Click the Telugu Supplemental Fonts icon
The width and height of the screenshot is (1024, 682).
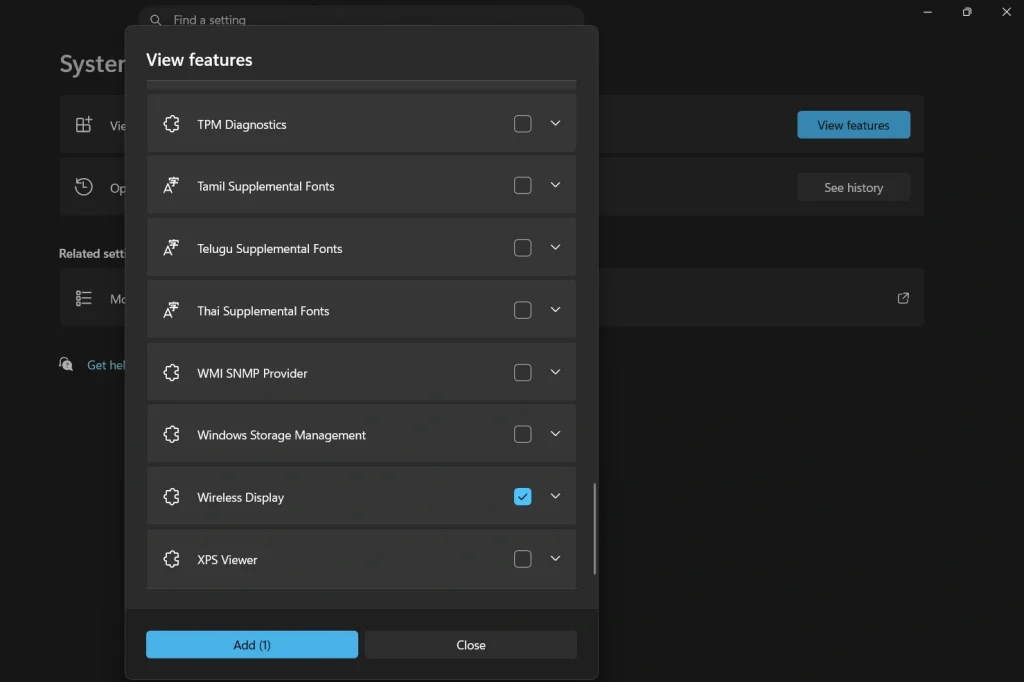click(x=171, y=248)
